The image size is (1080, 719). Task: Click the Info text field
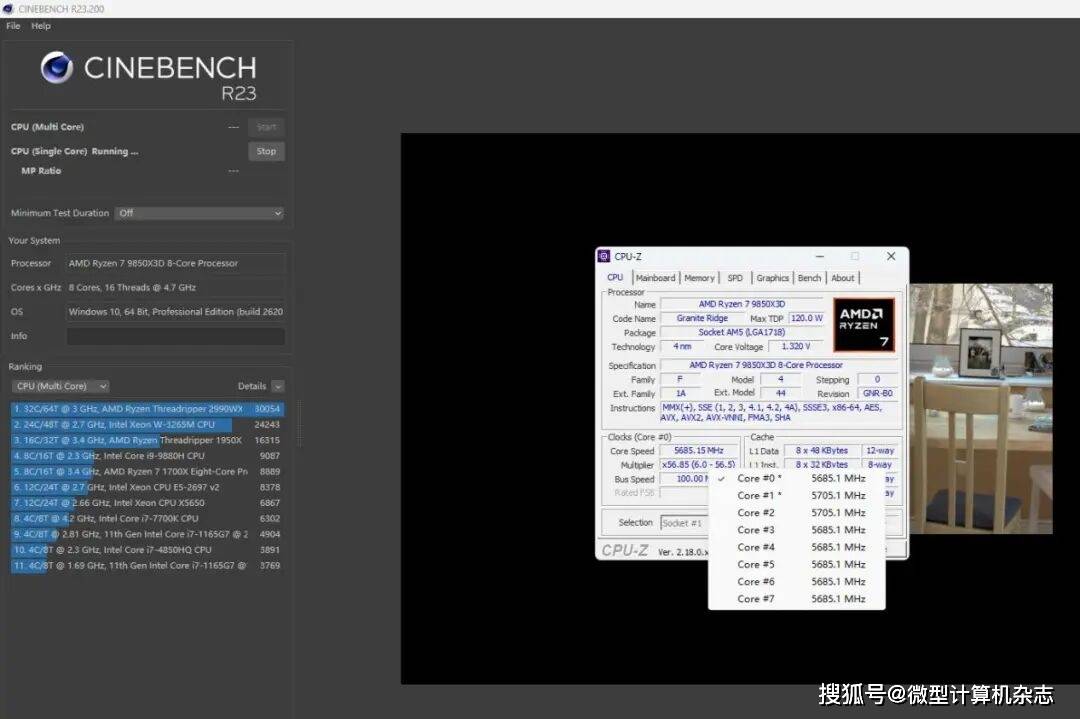click(175, 336)
